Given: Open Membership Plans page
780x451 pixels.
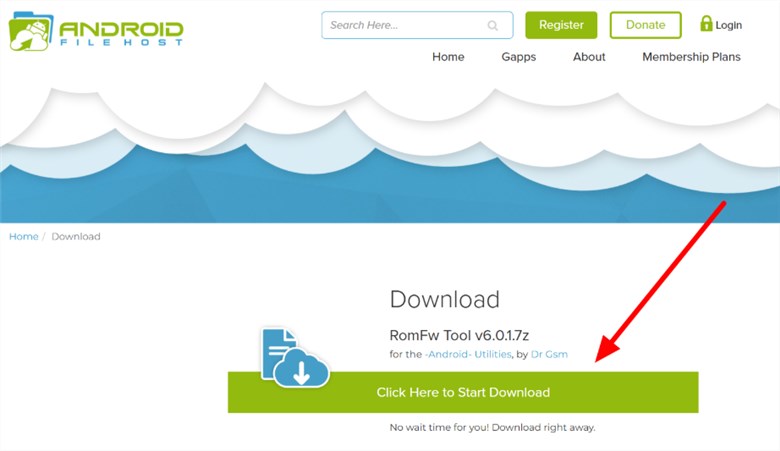Looking at the screenshot, I should (691, 57).
